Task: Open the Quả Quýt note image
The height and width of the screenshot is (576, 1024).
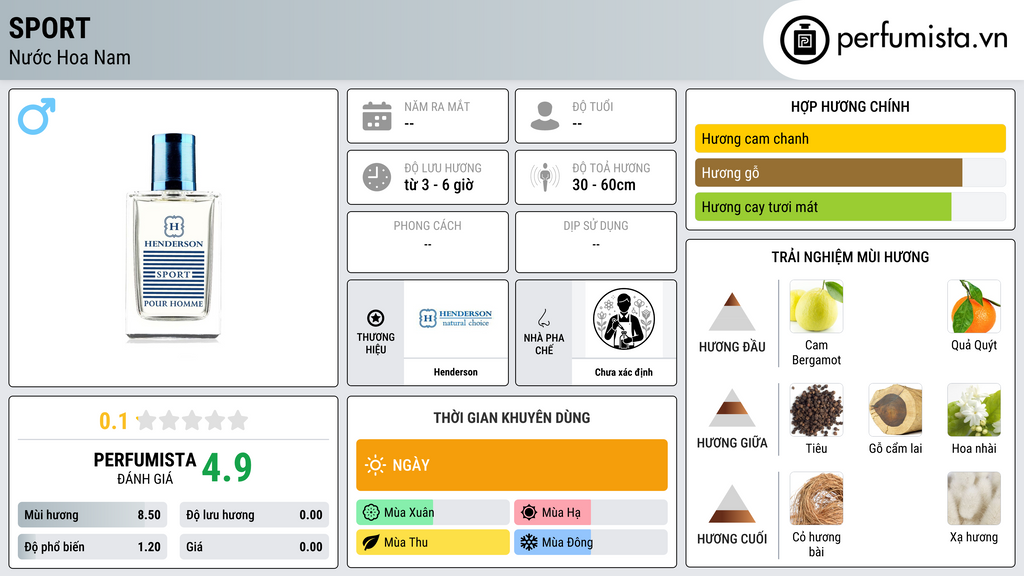Action: 974,306
